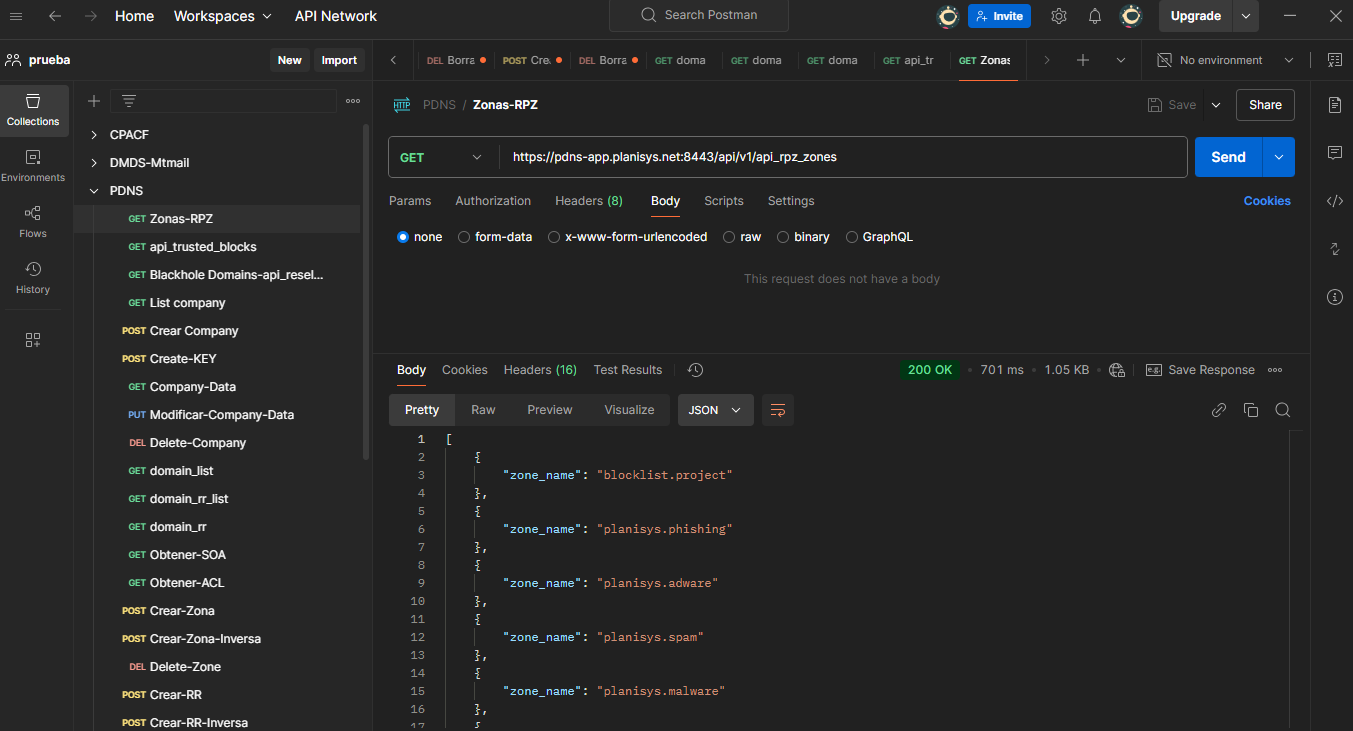This screenshot has height=731, width=1353.
Task: Open the environment quick look icon
Action: point(1335,60)
